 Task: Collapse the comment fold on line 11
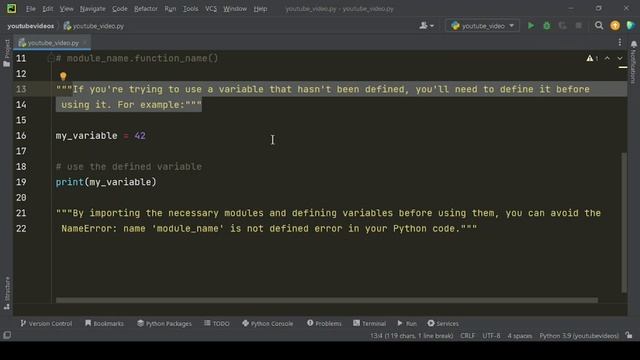point(51,58)
